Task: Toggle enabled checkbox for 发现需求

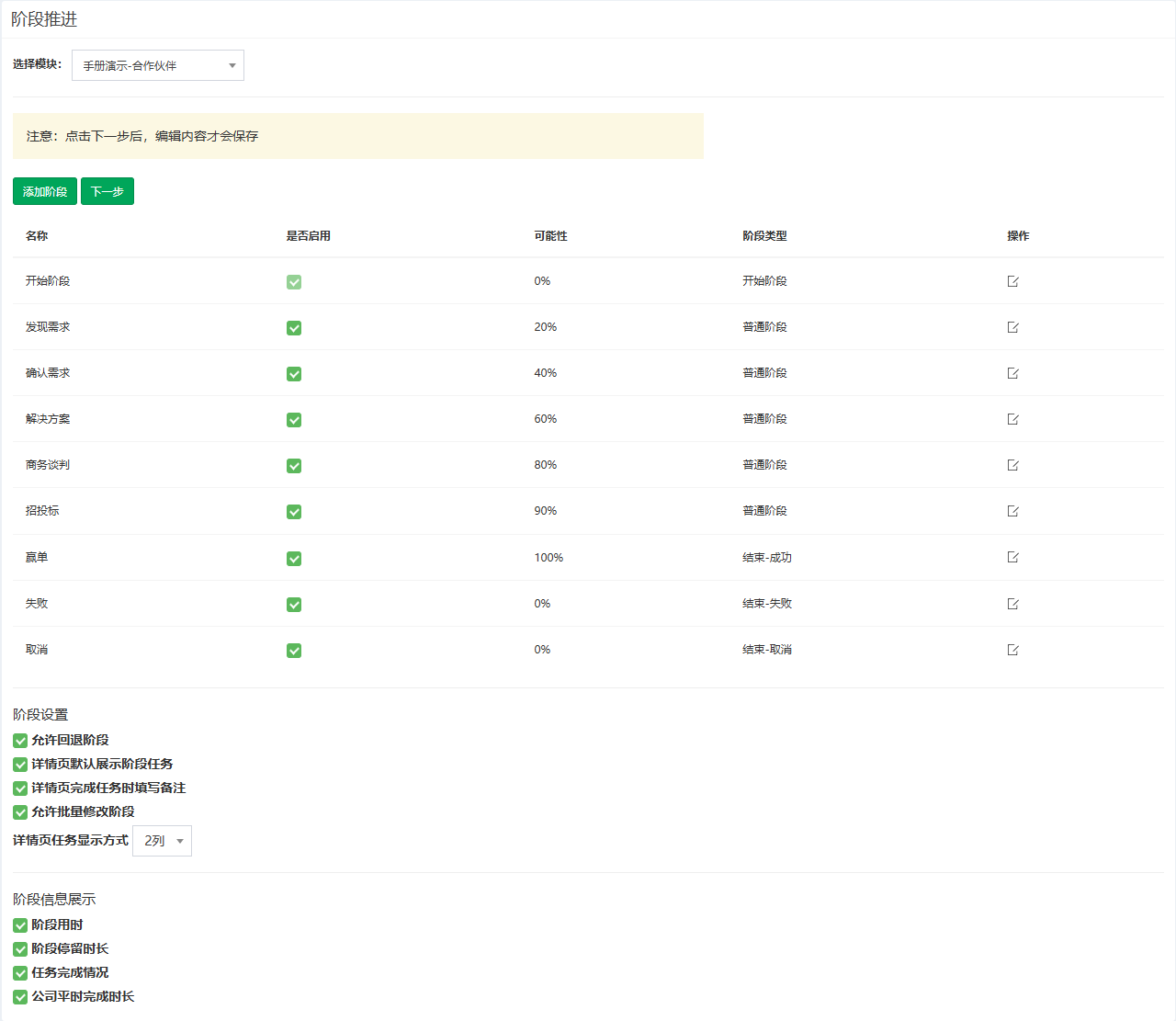Action: tap(294, 328)
